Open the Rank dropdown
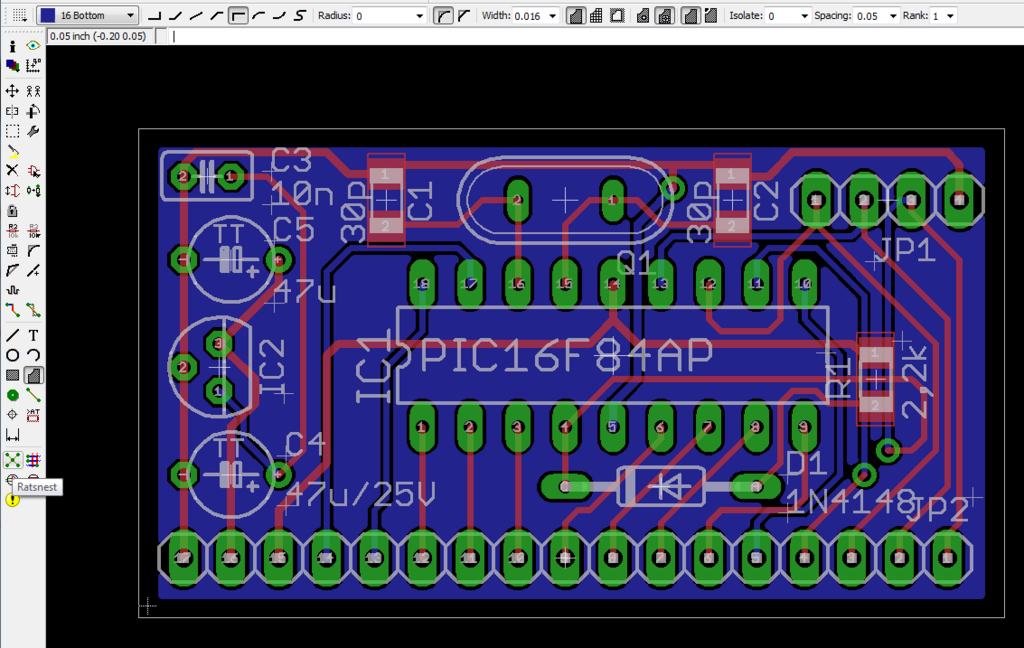This screenshot has height=648, width=1024. coord(950,16)
